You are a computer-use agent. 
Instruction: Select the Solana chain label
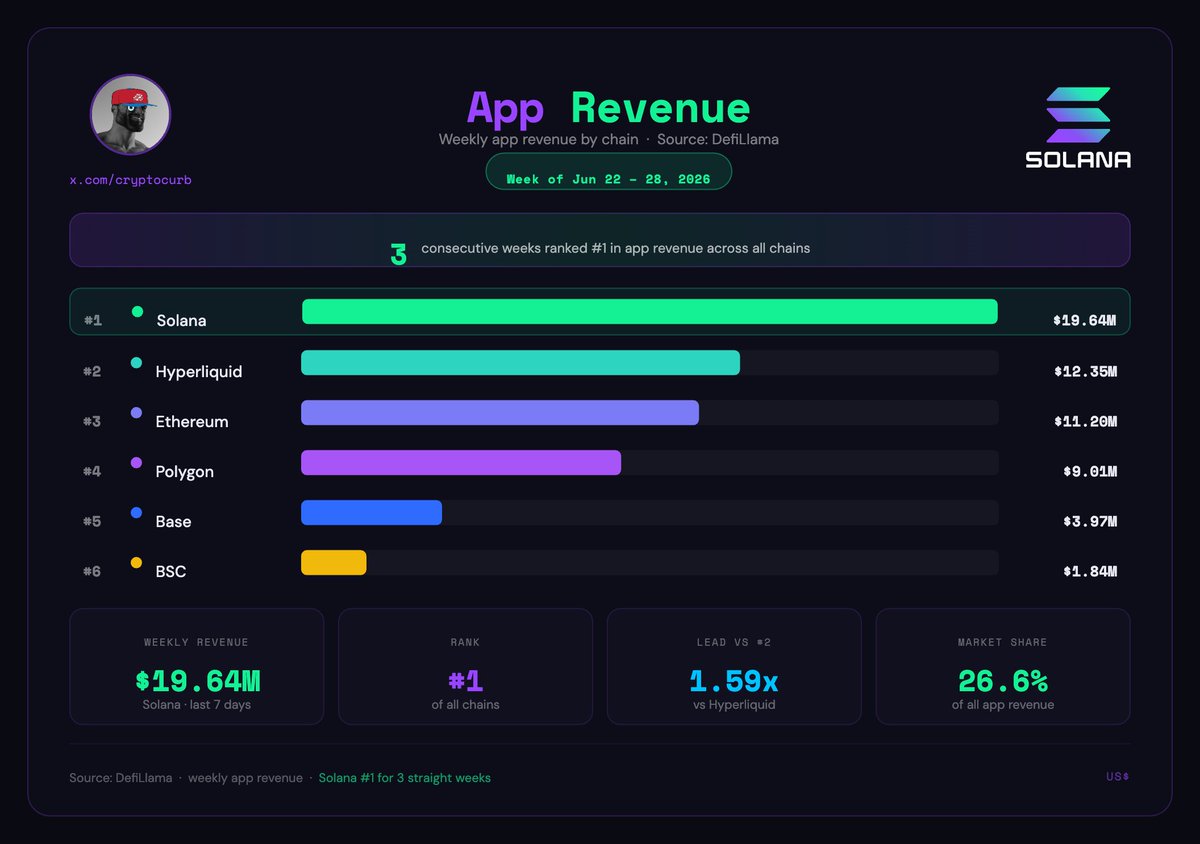[181, 321]
